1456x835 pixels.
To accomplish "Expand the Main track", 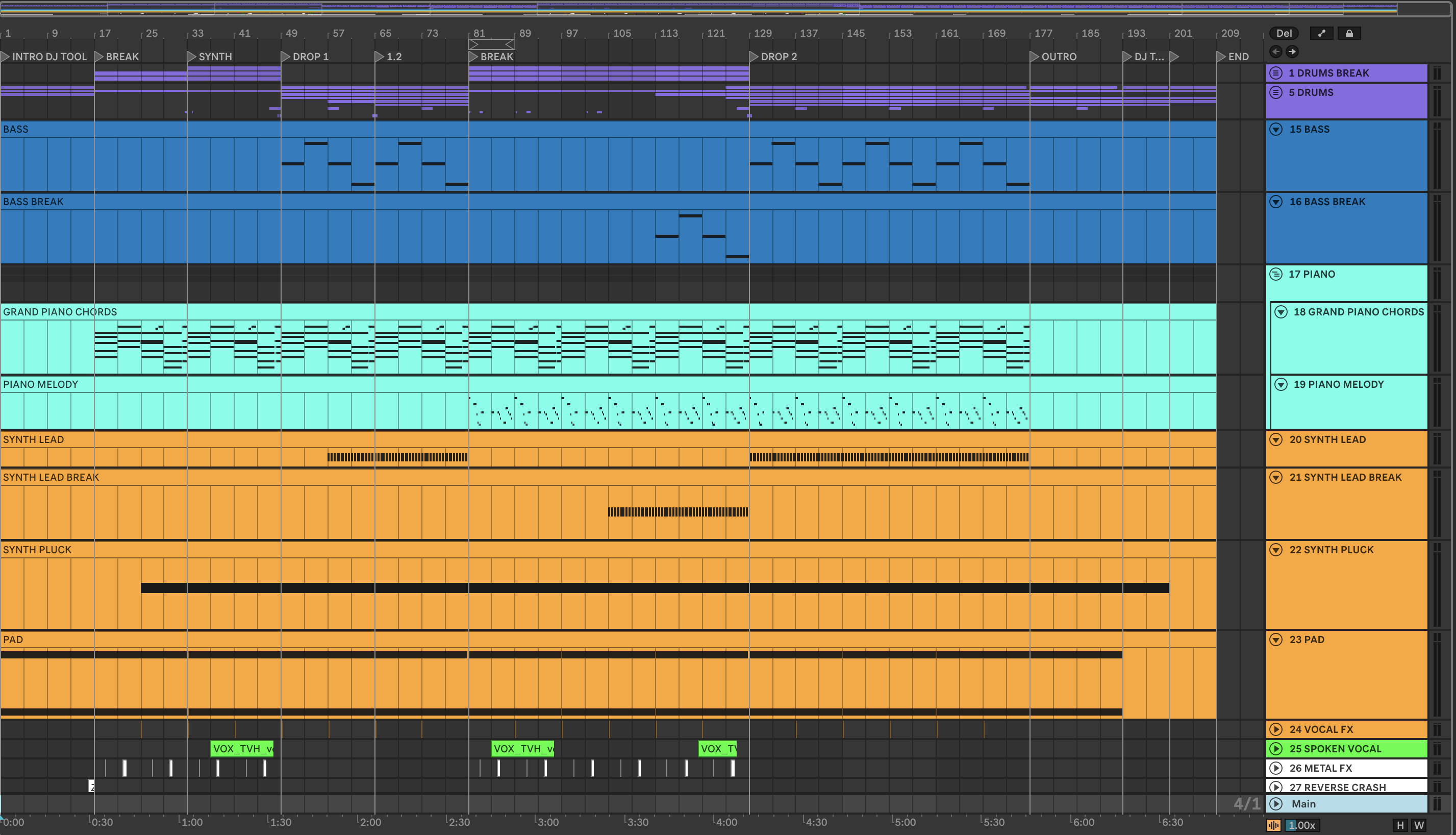I will [1275, 803].
